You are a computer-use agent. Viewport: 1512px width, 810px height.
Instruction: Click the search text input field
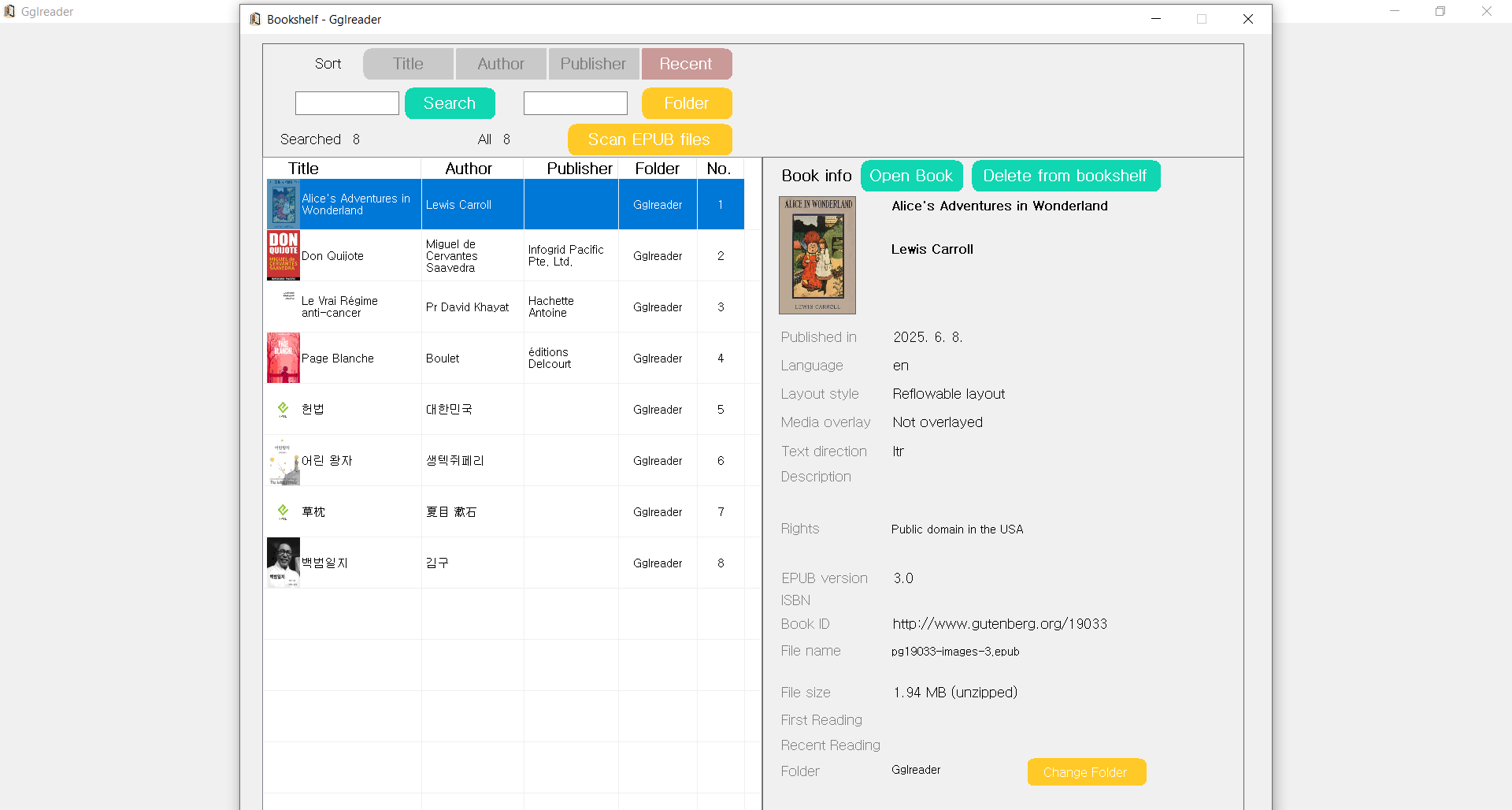pyautogui.click(x=347, y=103)
